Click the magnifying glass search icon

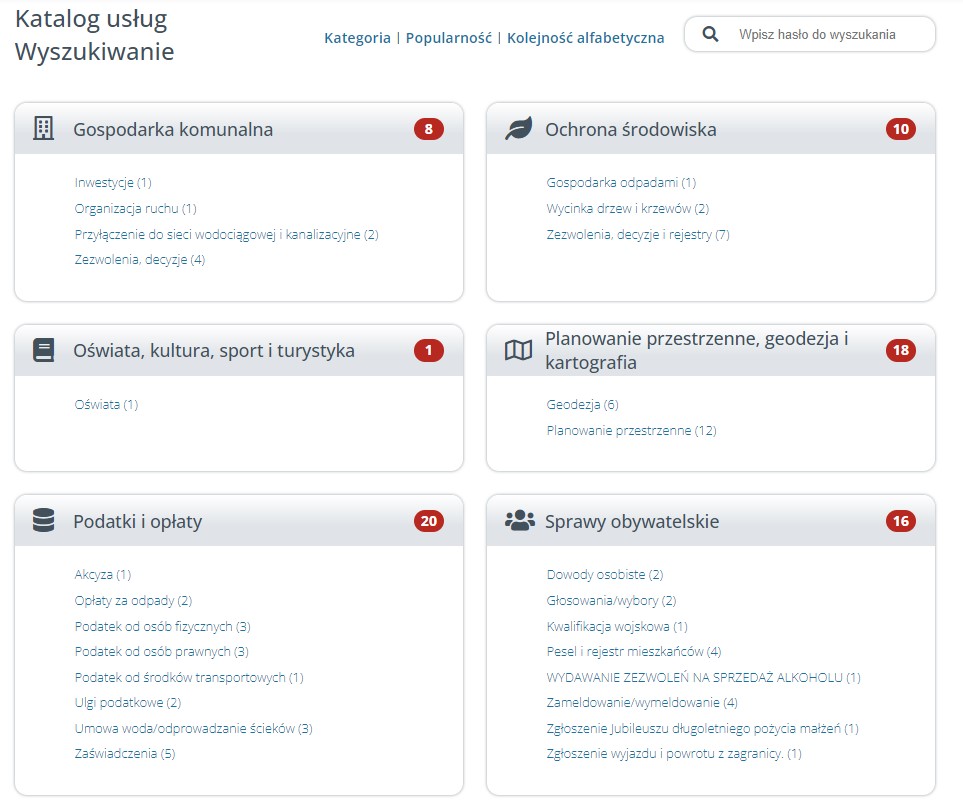pos(710,34)
